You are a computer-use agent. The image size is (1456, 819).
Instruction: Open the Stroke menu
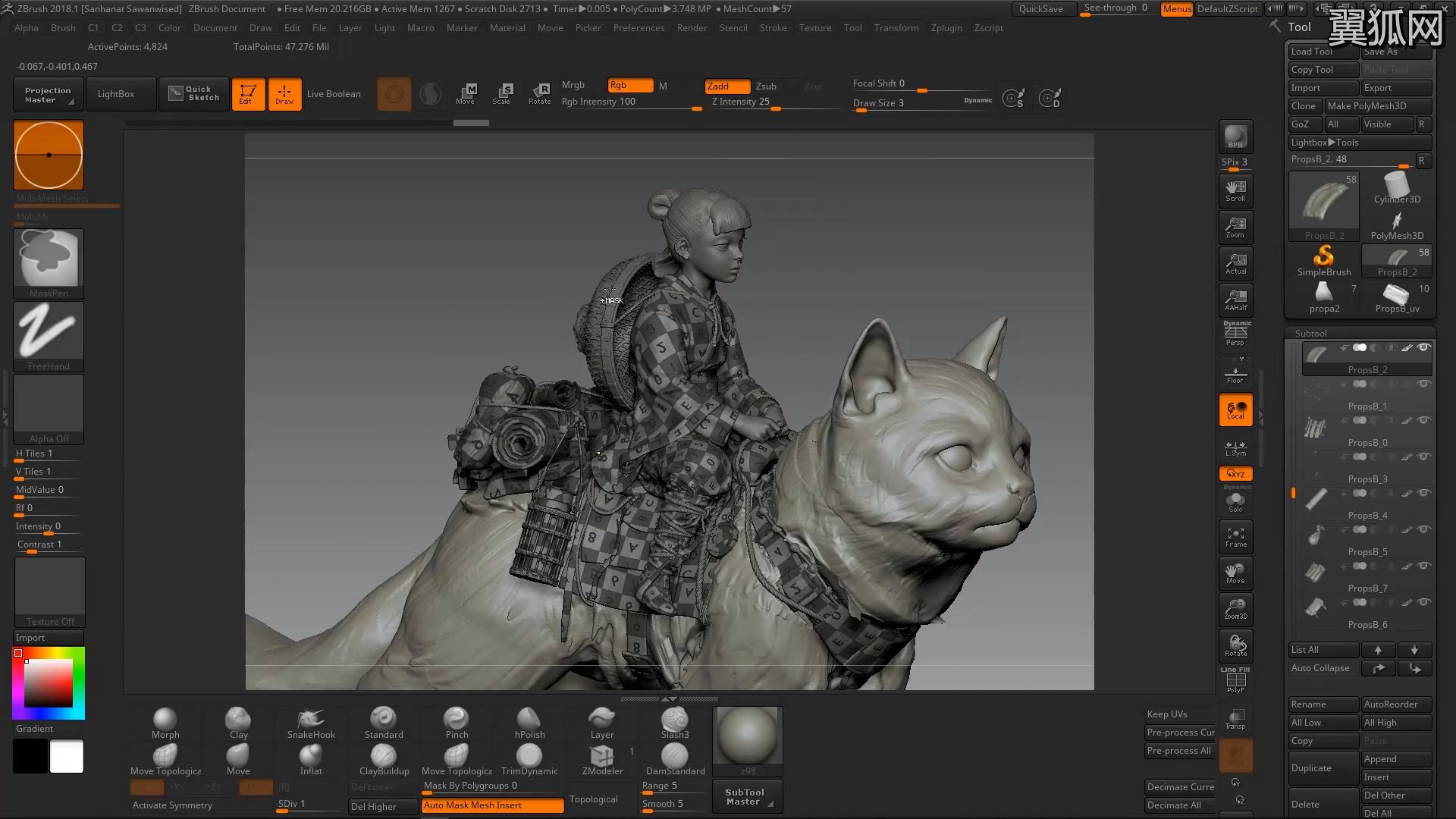coord(773,28)
